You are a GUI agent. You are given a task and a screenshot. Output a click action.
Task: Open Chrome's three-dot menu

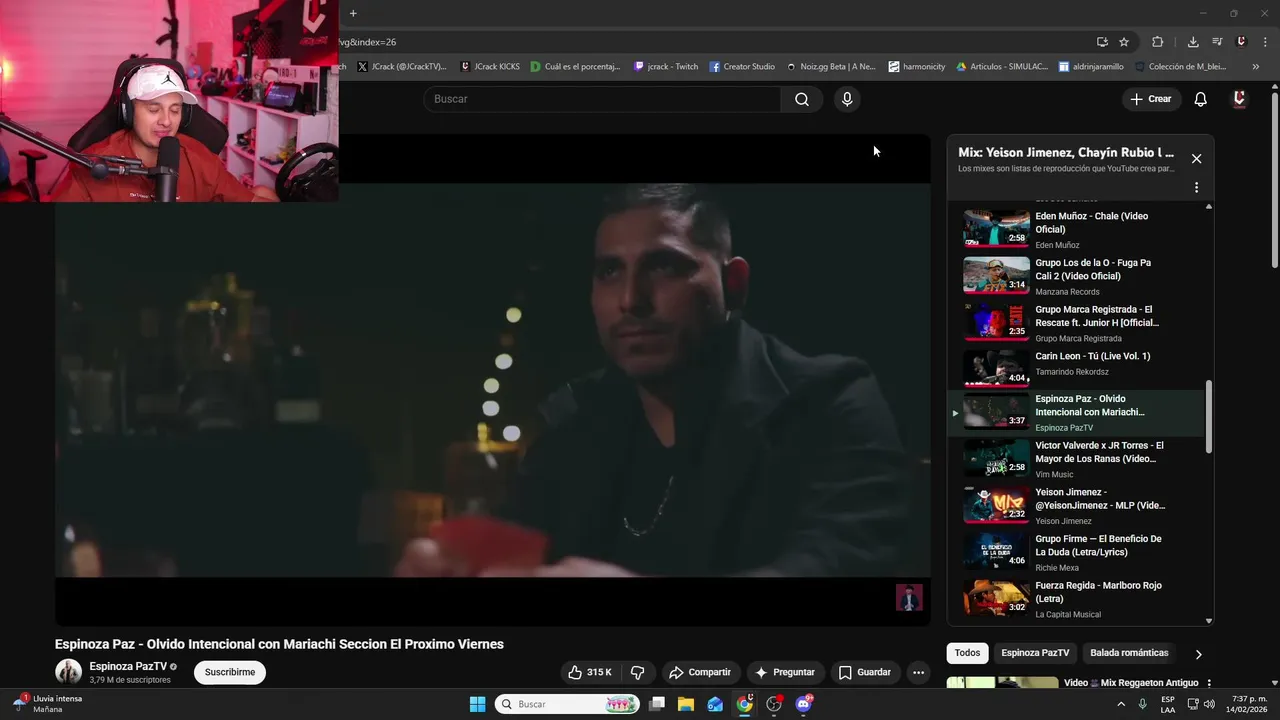tap(1265, 42)
